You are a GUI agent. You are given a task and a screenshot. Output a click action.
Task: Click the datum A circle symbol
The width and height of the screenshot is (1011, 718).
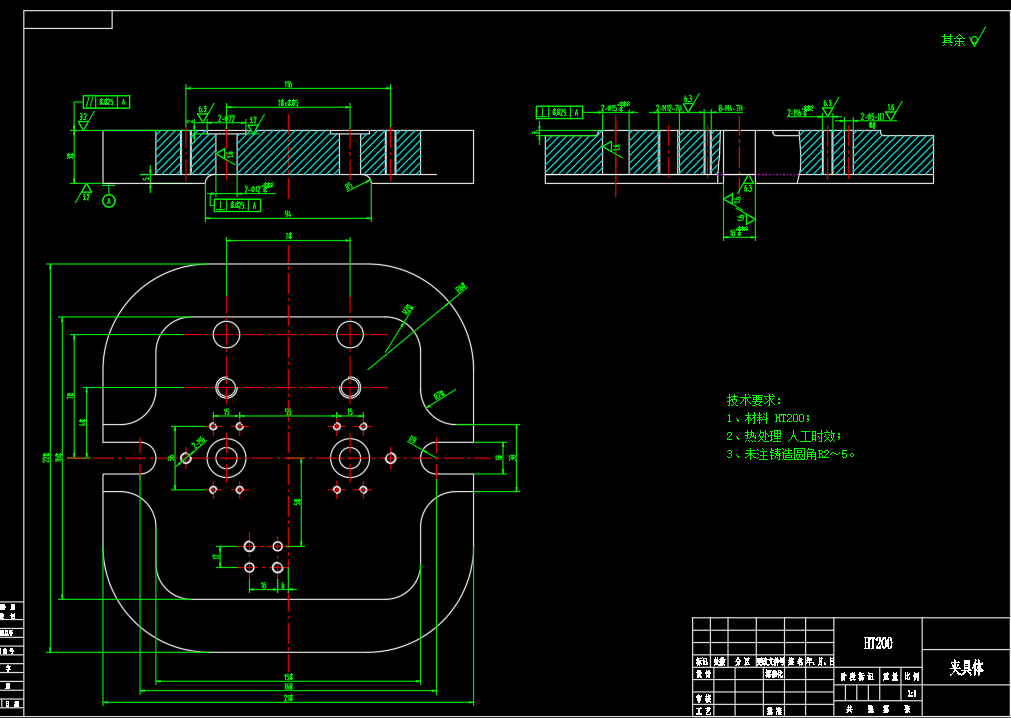click(109, 201)
